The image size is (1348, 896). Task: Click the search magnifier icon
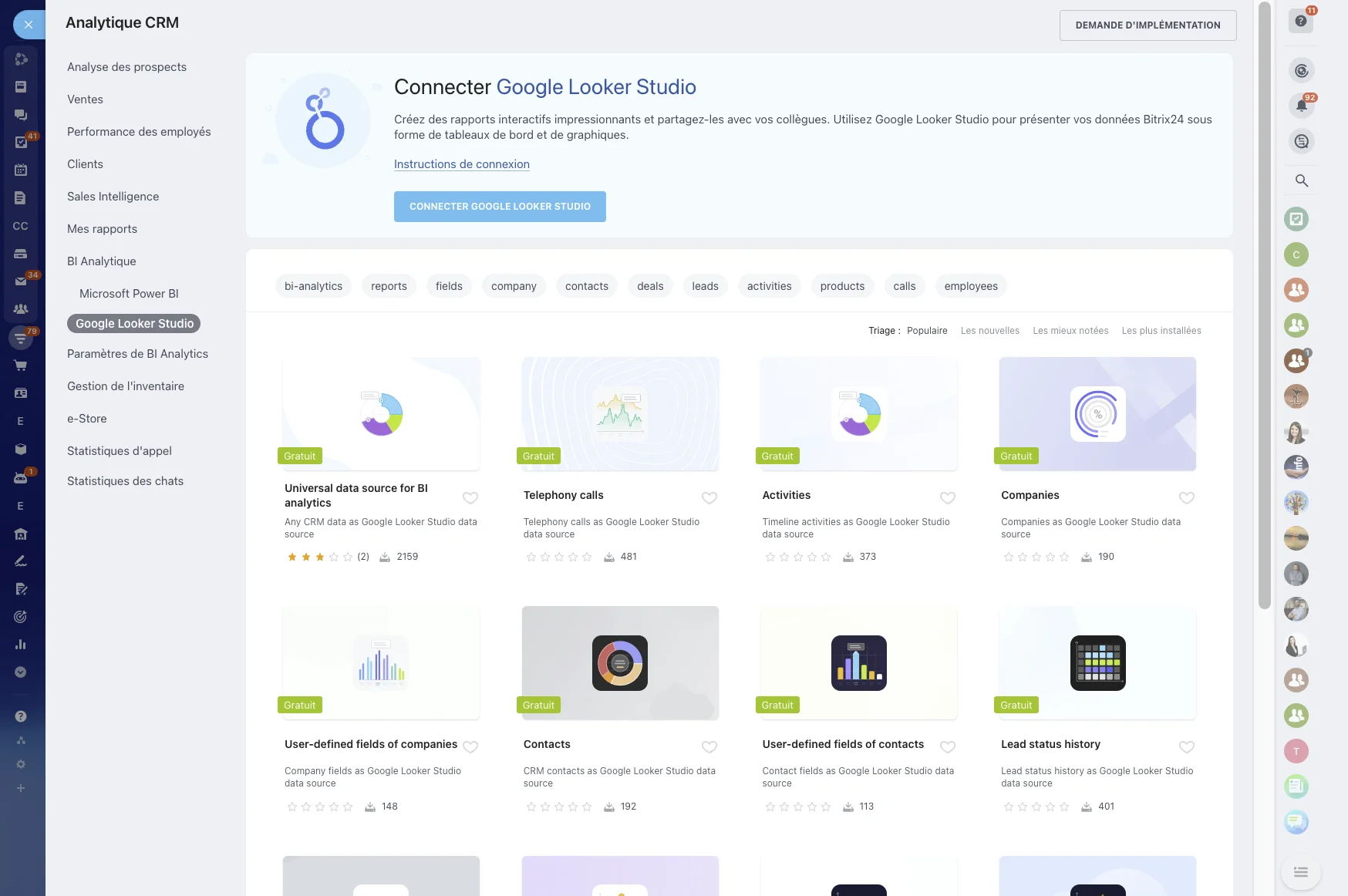pyautogui.click(x=1301, y=180)
